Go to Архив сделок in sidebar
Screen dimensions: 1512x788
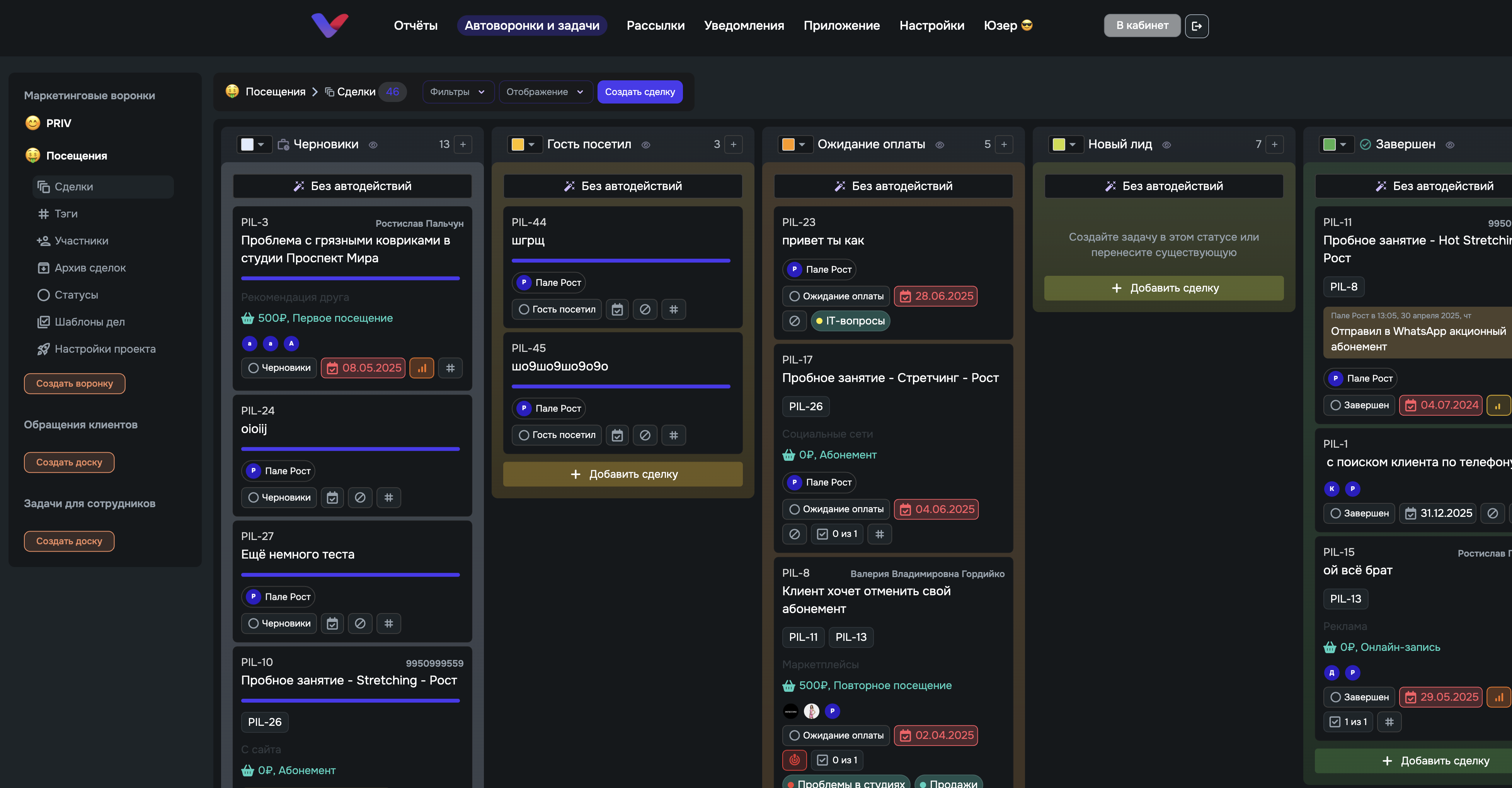[x=90, y=268]
